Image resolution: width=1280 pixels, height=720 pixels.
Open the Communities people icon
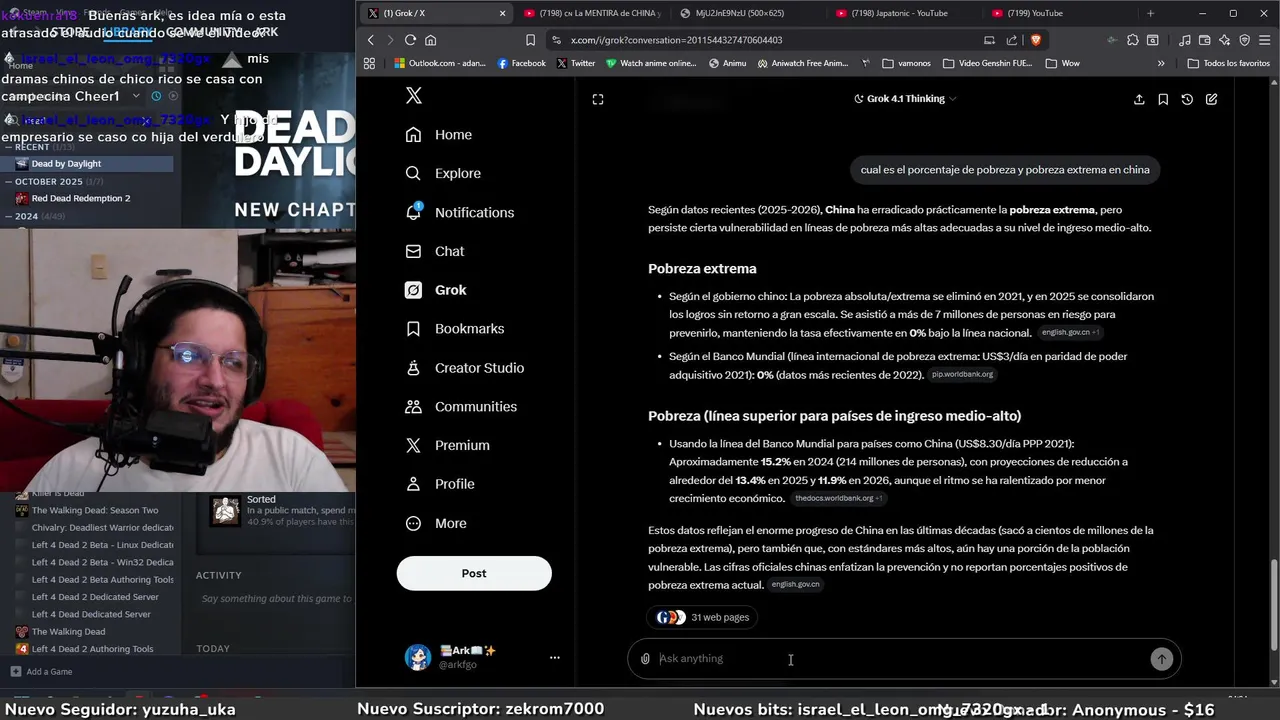[413, 407]
